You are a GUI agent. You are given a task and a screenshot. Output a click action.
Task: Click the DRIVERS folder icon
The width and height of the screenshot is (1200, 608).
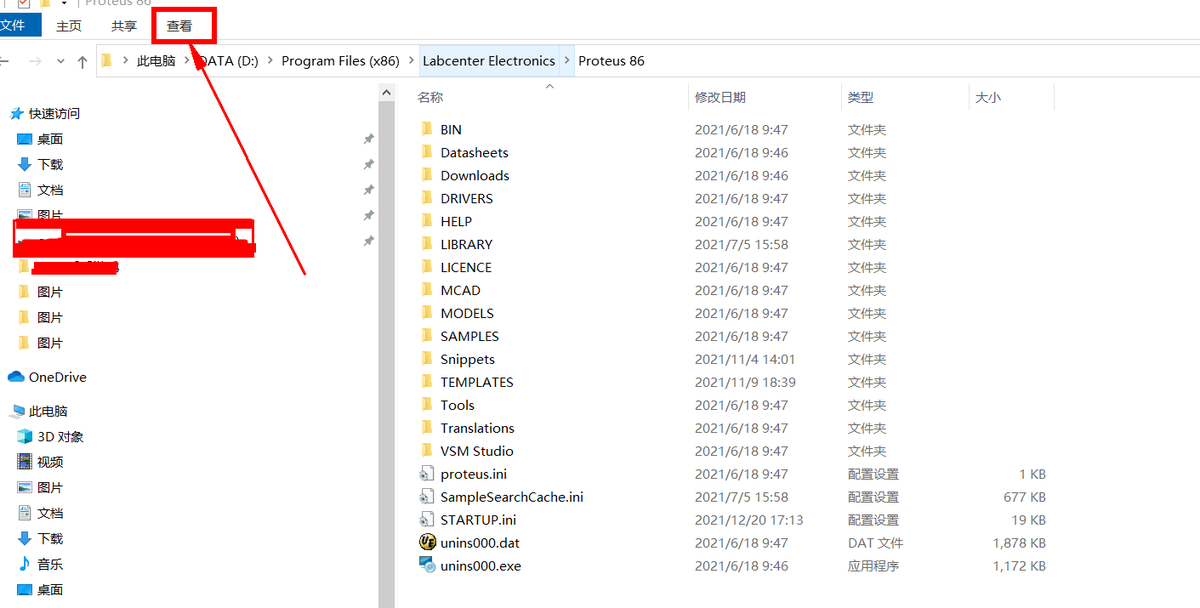click(x=427, y=199)
